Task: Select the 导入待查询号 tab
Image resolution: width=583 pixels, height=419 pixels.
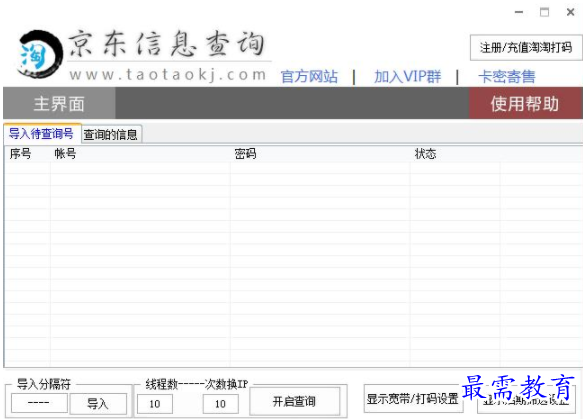Action: [x=42, y=133]
